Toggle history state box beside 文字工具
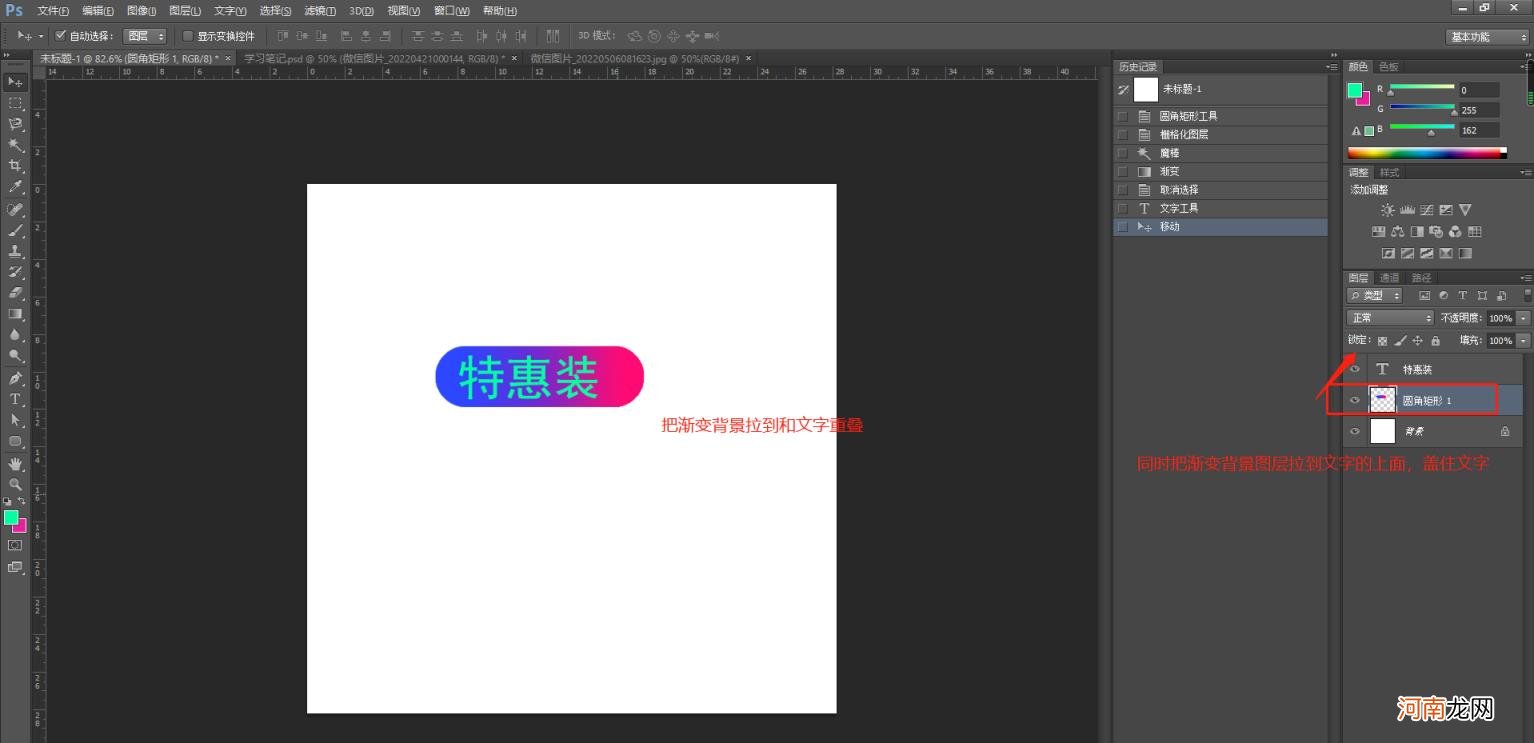The width and height of the screenshot is (1534, 743). (1122, 209)
